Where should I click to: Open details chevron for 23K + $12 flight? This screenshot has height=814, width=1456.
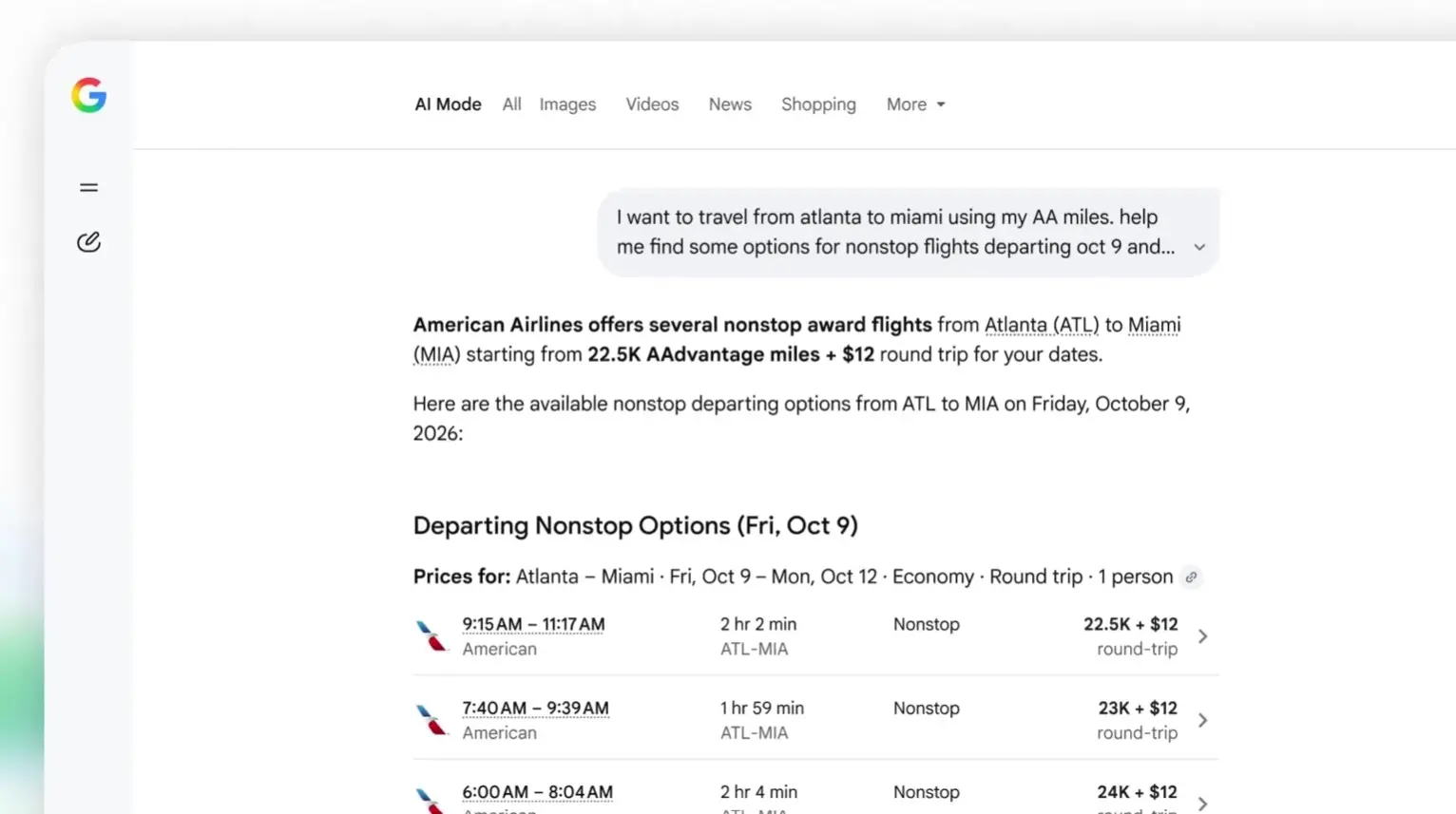[1202, 720]
